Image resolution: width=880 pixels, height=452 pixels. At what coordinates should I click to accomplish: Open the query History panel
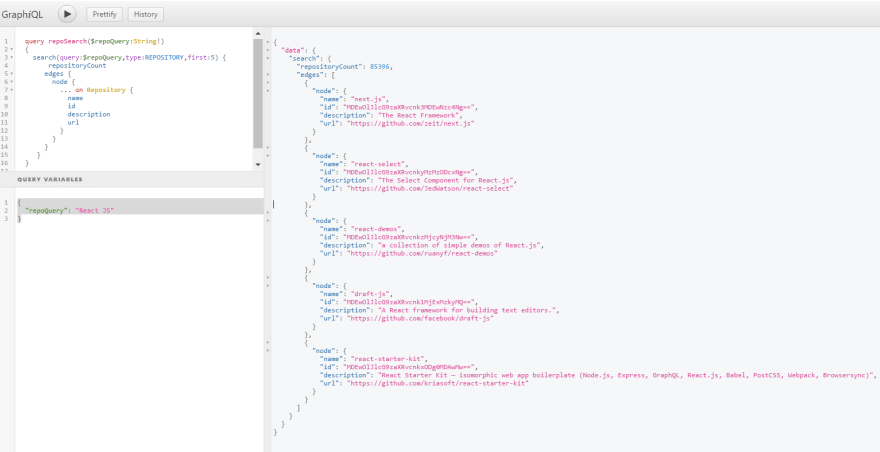145,15
